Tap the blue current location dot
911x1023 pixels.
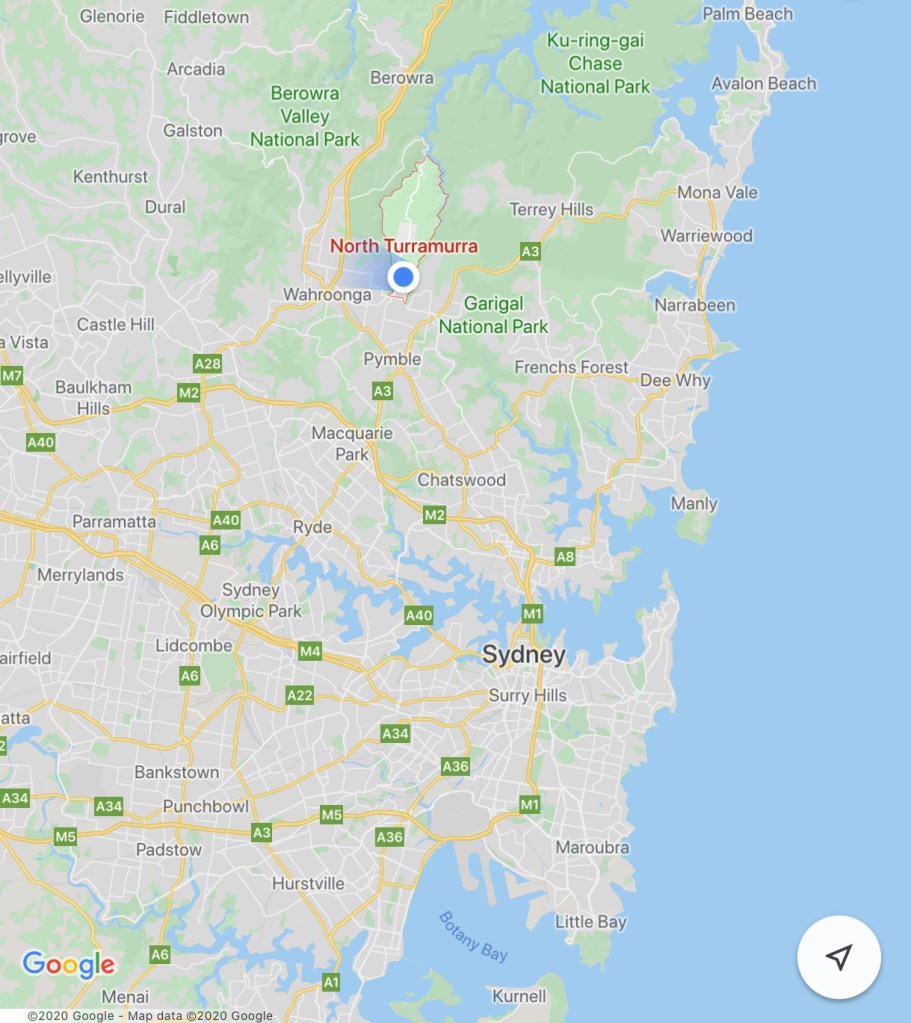click(403, 277)
